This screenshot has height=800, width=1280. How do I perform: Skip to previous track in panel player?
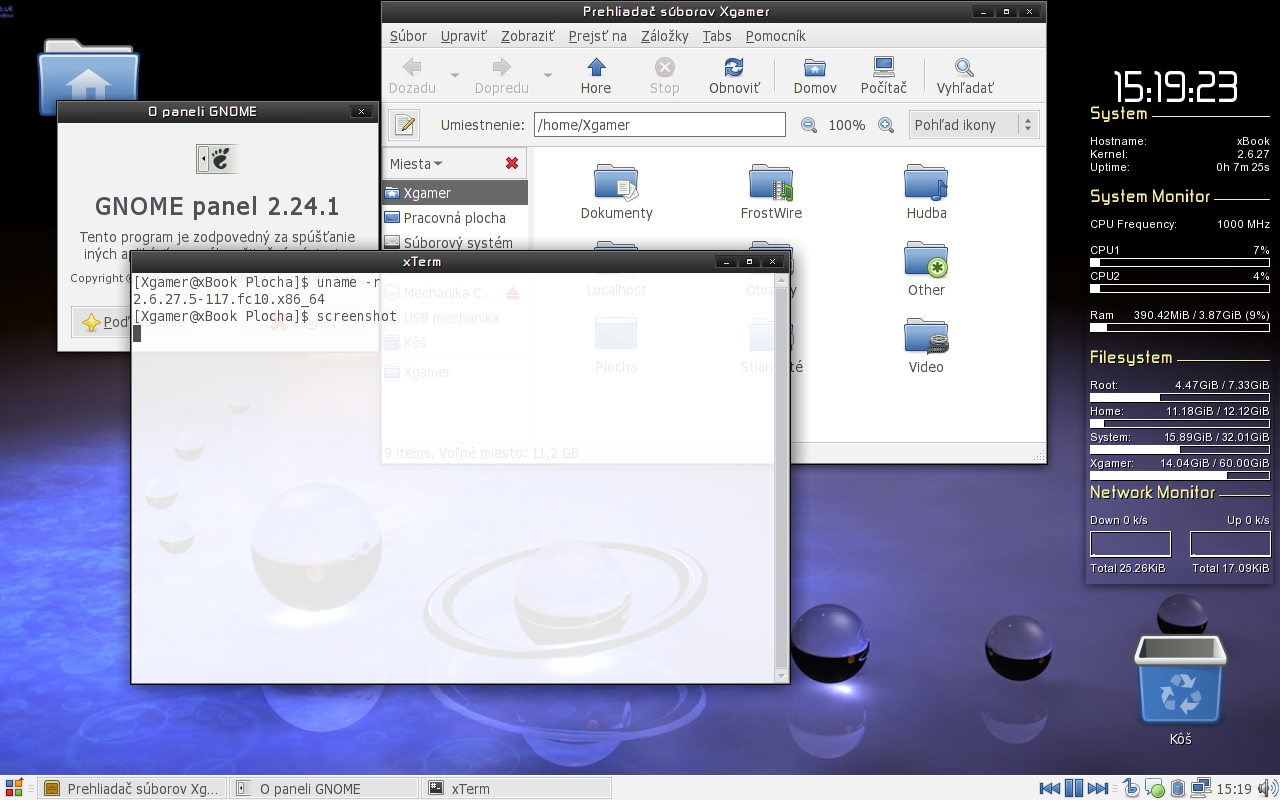1050,788
